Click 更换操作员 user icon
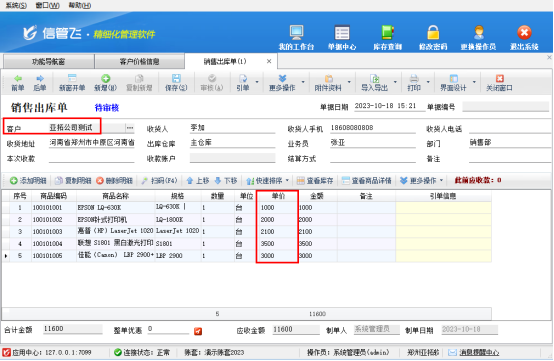Image resolution: width=554 pixels, height=361 pixels. tap(479, 32)
